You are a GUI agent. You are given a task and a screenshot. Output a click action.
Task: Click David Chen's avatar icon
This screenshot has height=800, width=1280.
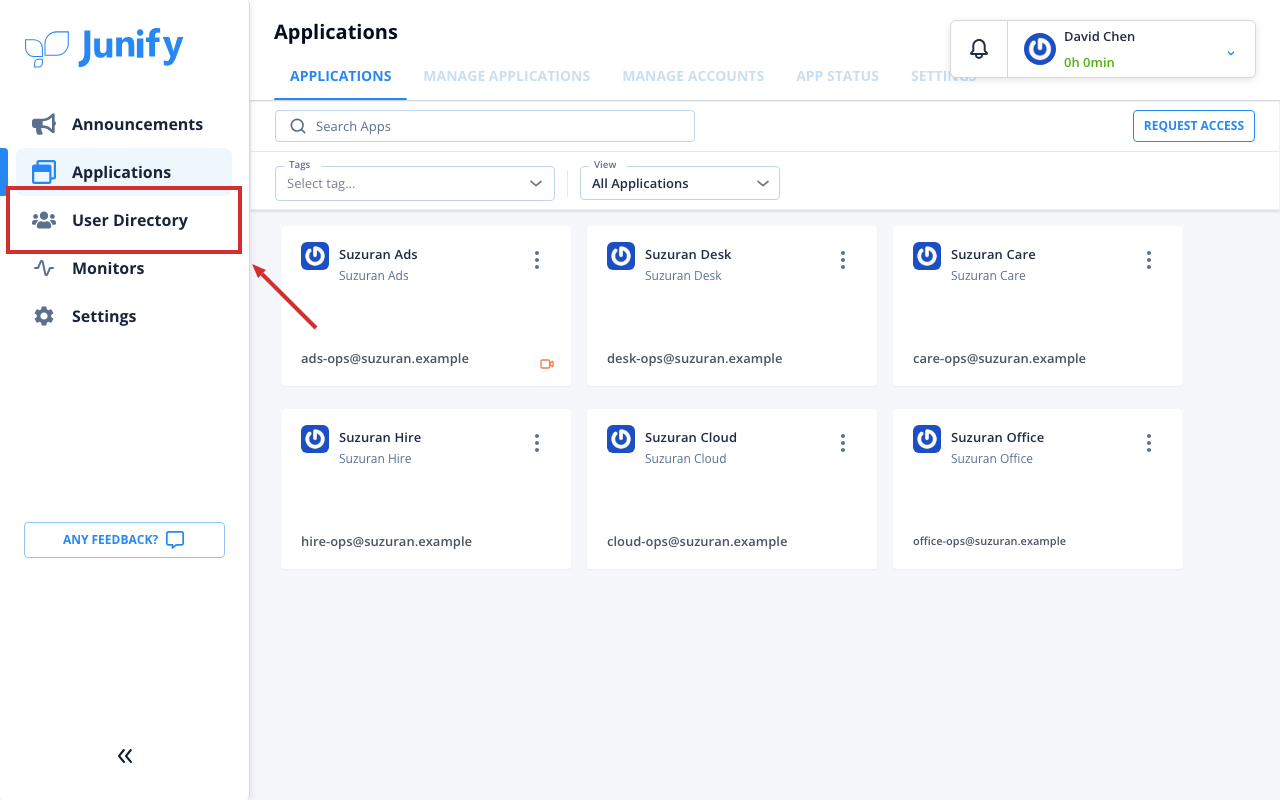tap(1040, 49)
